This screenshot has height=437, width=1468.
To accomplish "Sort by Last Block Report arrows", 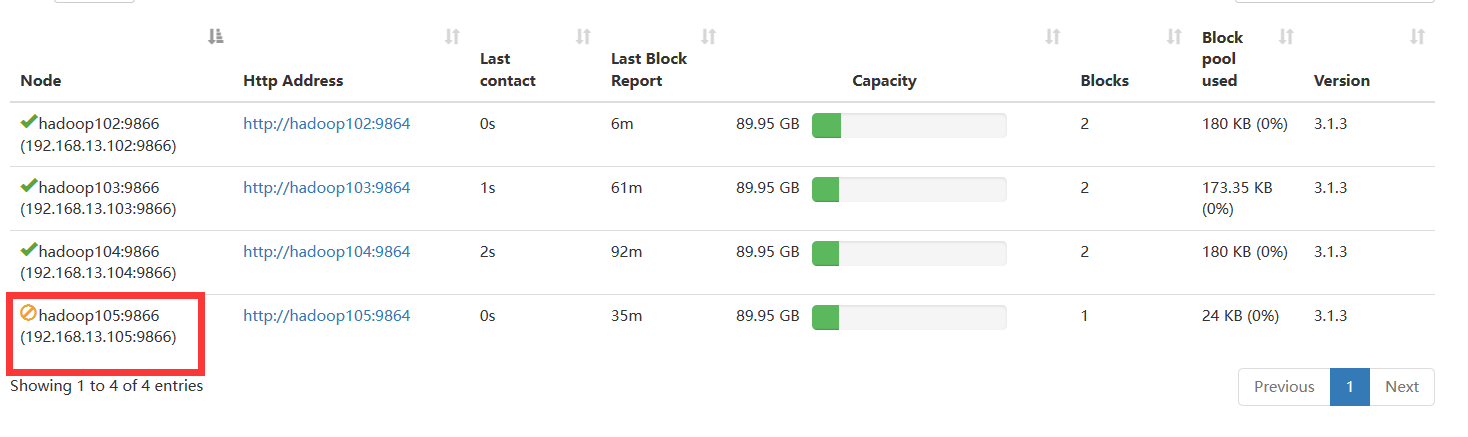I will [x=708, y=37].
